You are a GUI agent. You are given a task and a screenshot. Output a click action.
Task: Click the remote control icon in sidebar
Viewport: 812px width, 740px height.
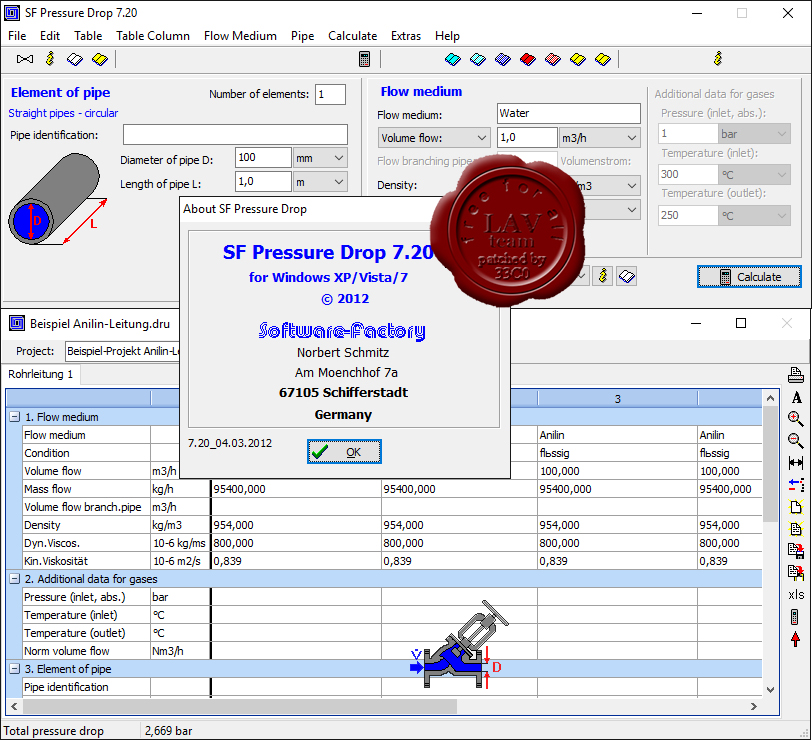click(795, 617)
